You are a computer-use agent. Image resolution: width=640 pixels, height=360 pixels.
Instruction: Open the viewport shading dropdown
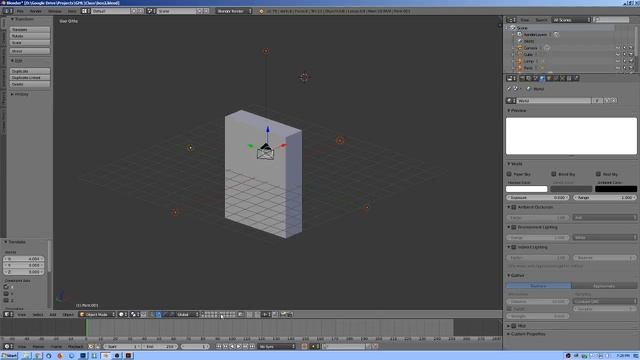click(x=123, y=315)
